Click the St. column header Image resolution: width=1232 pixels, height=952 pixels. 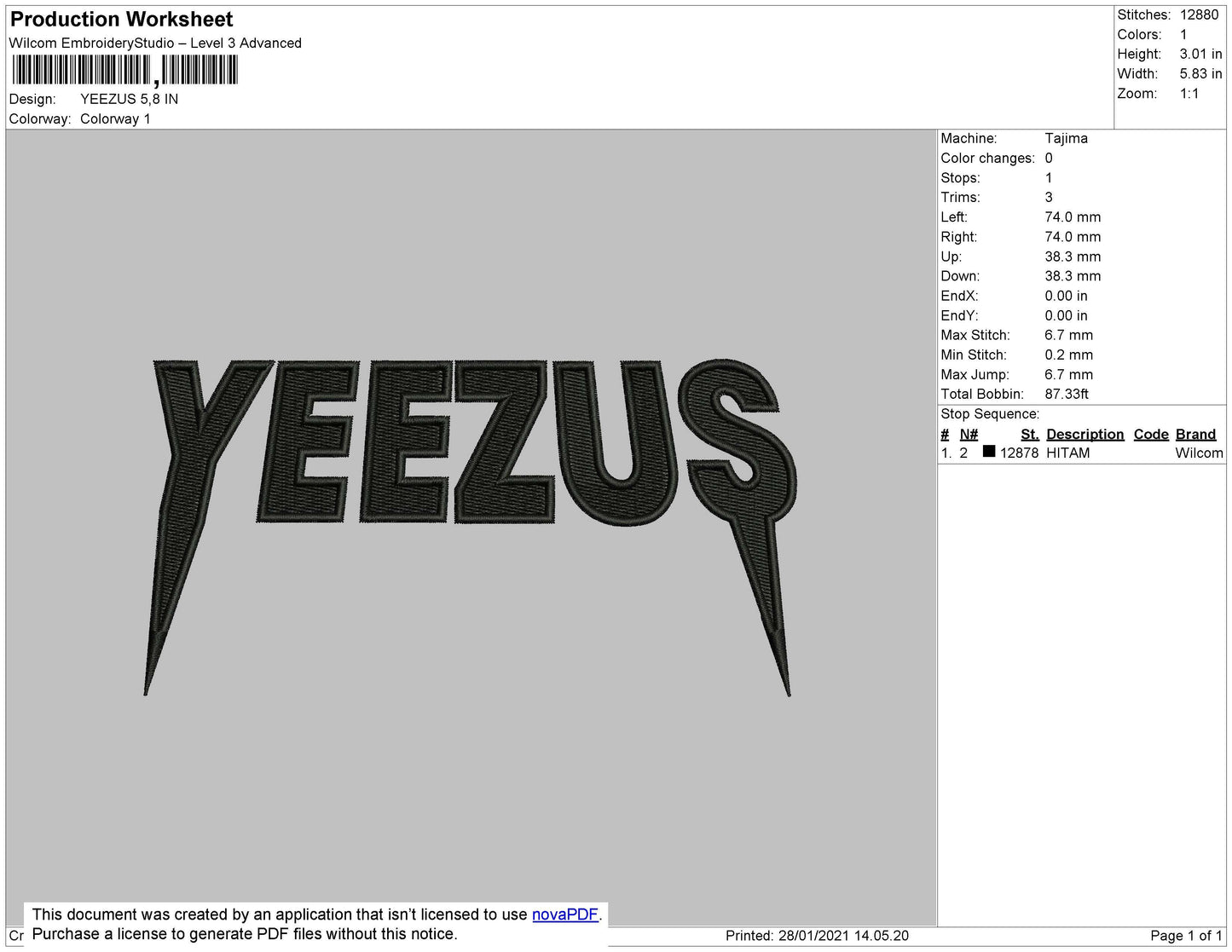point(1030,435)
